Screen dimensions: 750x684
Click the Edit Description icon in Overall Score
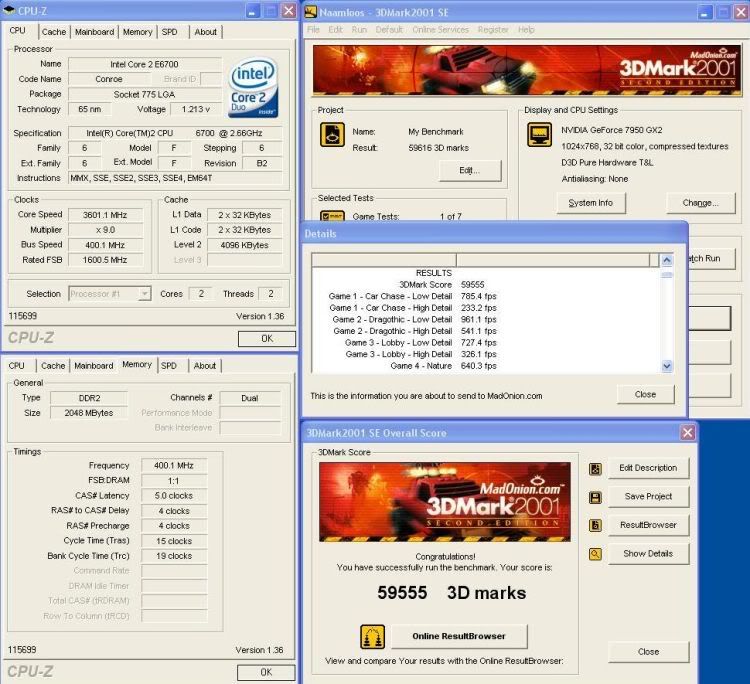pos(596,468)
